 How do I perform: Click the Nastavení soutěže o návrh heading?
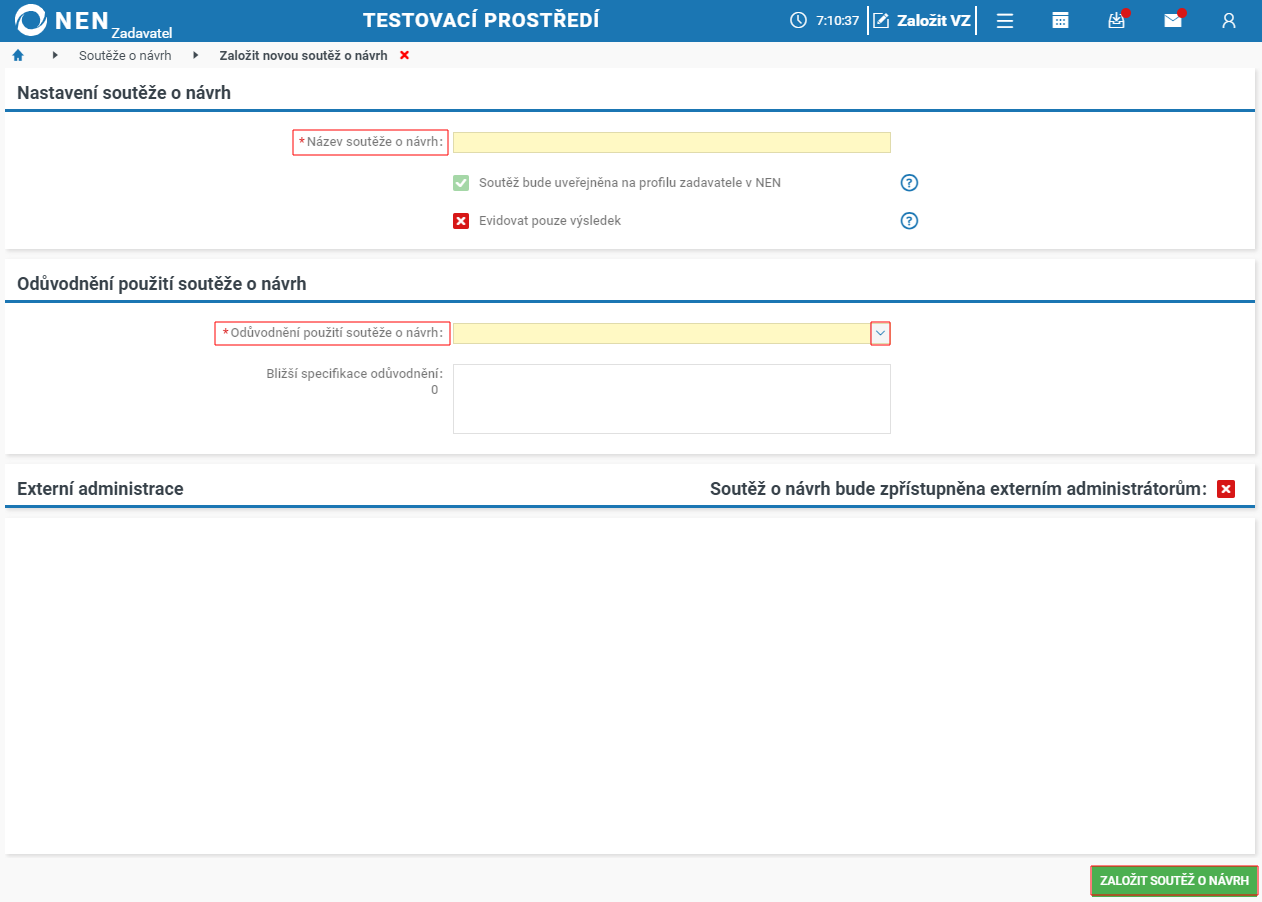(124, 93)
